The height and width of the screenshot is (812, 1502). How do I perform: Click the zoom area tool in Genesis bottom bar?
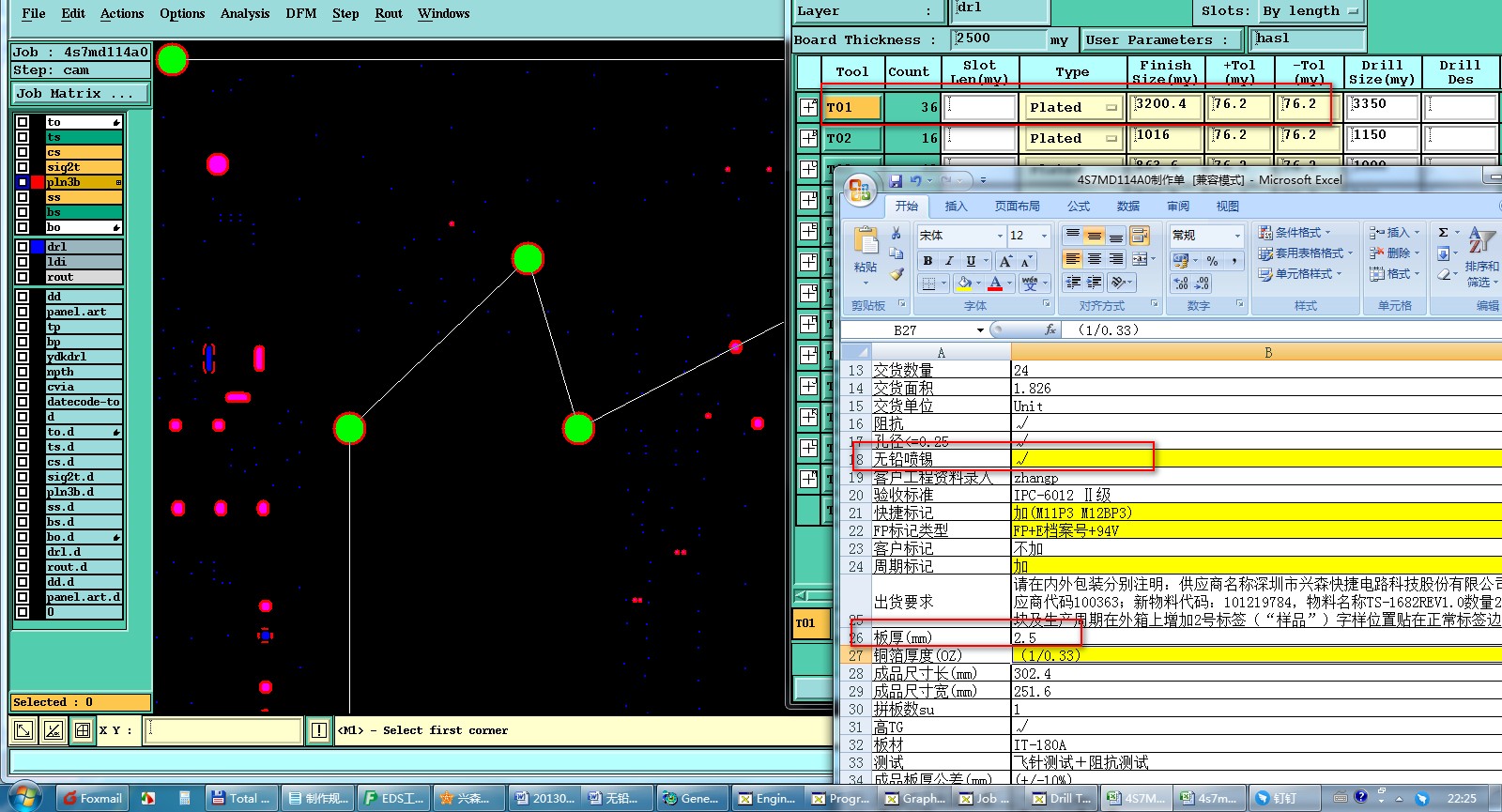tap(24, 729)
